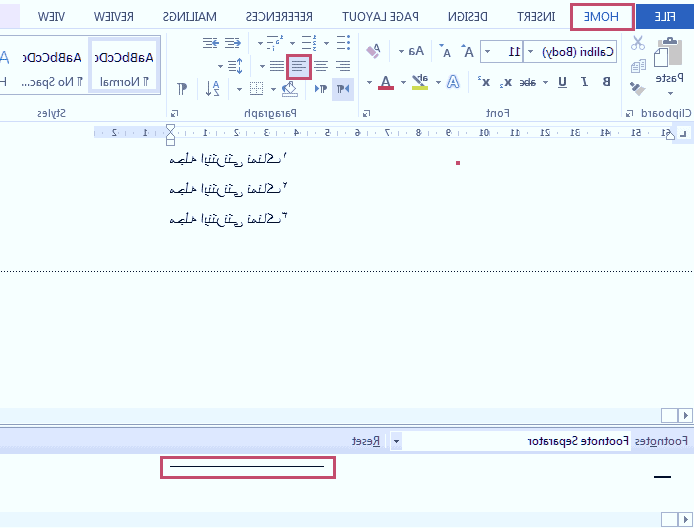Click the Cut scissors icon
This screenshot has height=528, width=694.
click(638, 43)
